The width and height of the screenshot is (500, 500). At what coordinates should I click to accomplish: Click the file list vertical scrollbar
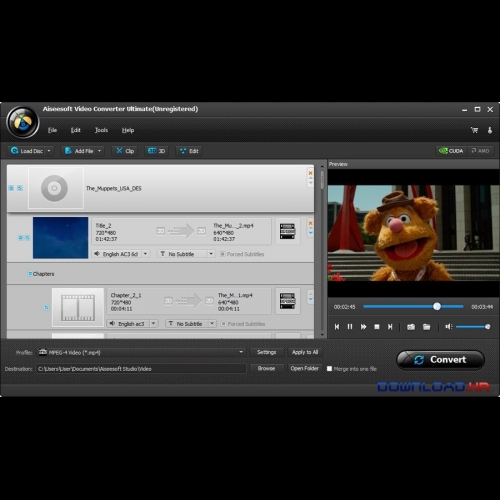[322, 180]
